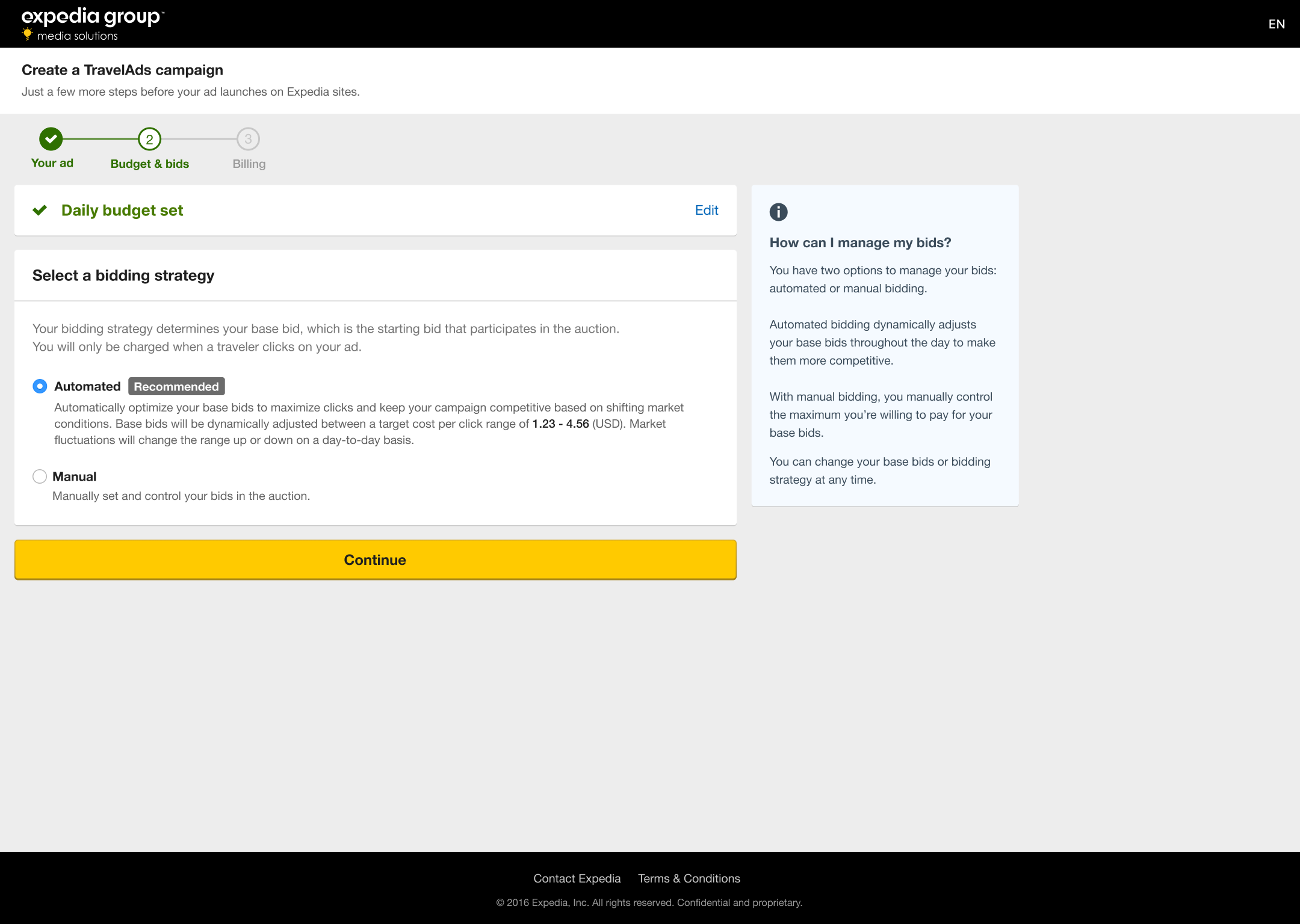The width and height of the screenshot is (1300, 924).
Task: Click the How can I manage my bids? heading
Action: [860, 242]
